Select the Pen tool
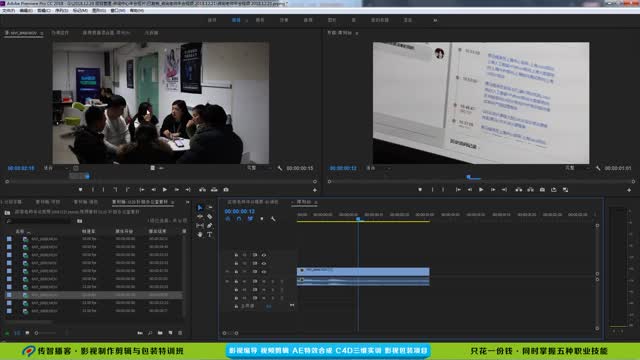Viewport: 640px width, 360px height. [209, 226]
